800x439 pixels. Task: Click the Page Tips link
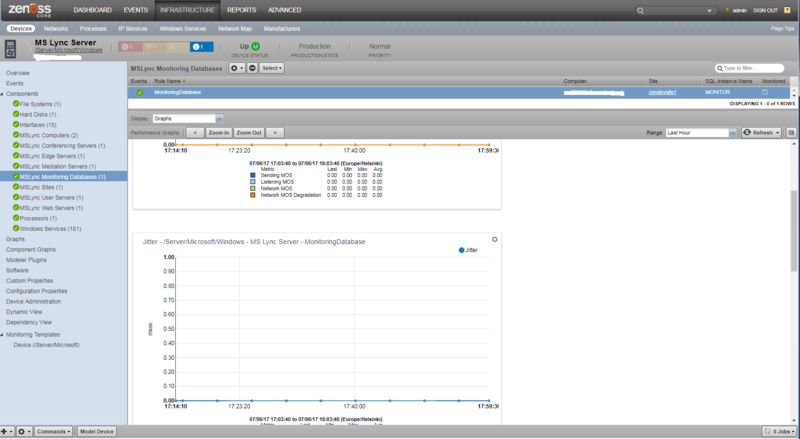(782, 29)
